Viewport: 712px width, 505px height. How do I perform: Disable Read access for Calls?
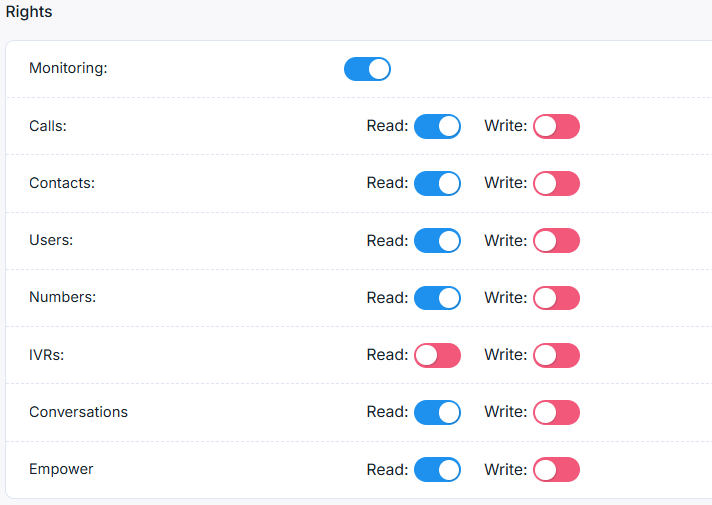(437, 126)
